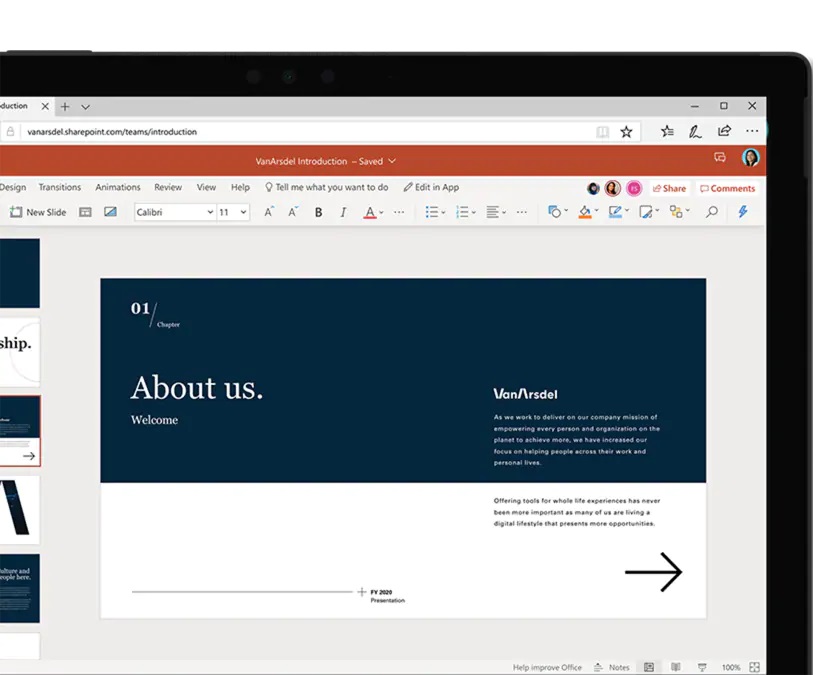Open the Help tab

[240, 187]
